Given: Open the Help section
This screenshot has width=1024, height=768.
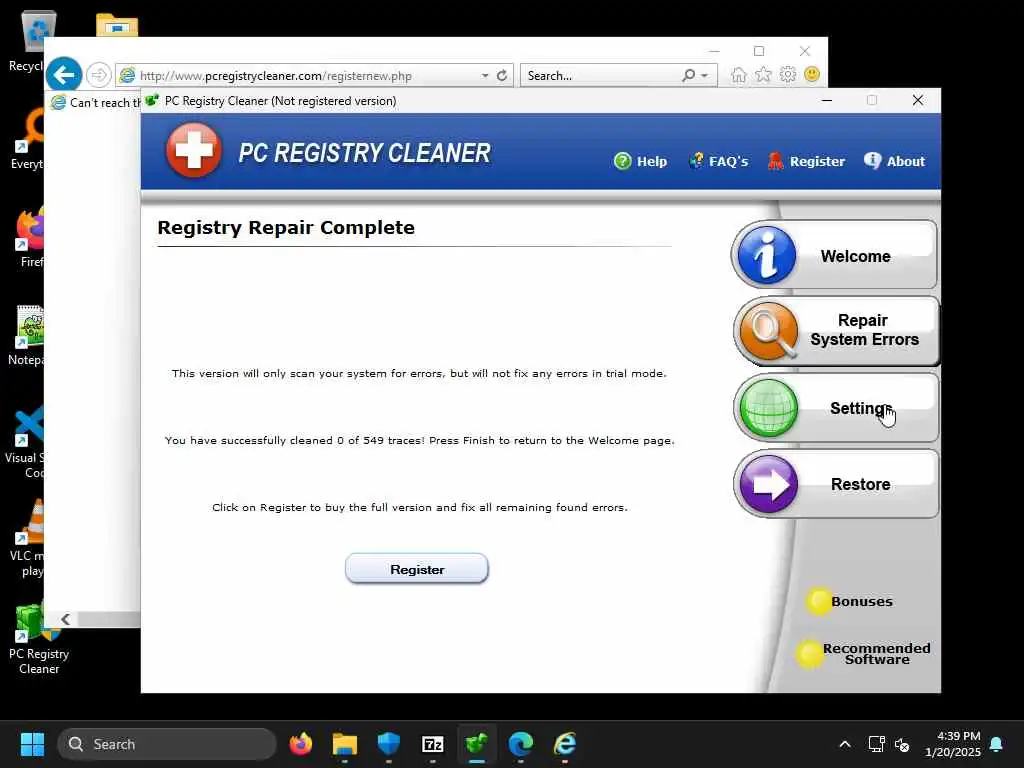Looking at the screenshot, I should (640, 161).
